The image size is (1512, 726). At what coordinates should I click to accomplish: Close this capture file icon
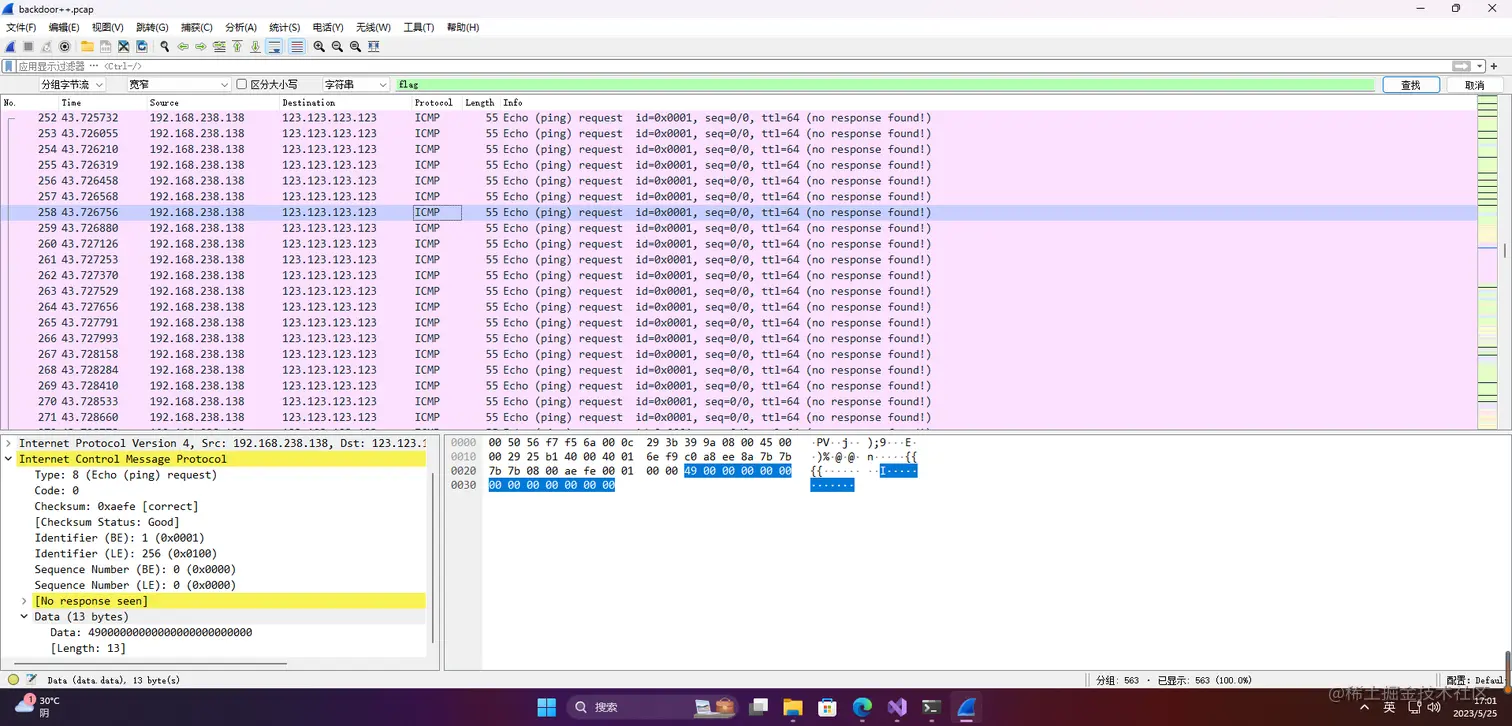[123, 47]
